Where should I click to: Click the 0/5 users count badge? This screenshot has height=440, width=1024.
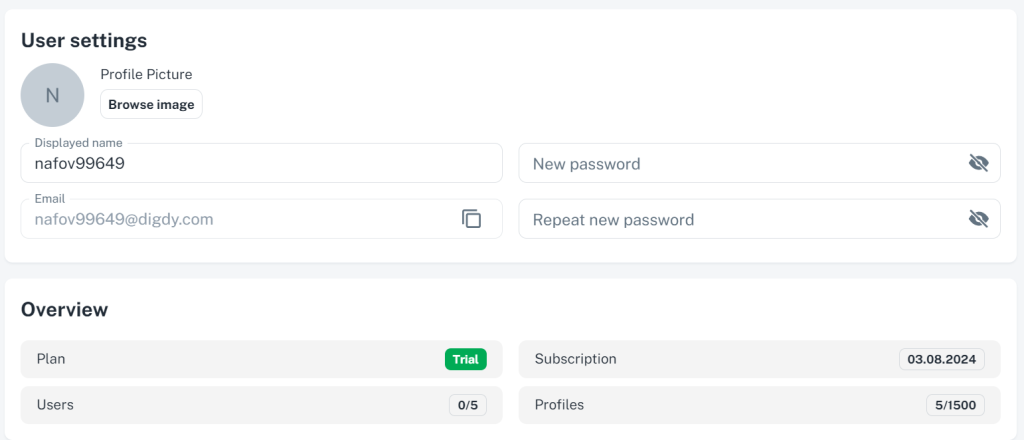tap(468, 405)
